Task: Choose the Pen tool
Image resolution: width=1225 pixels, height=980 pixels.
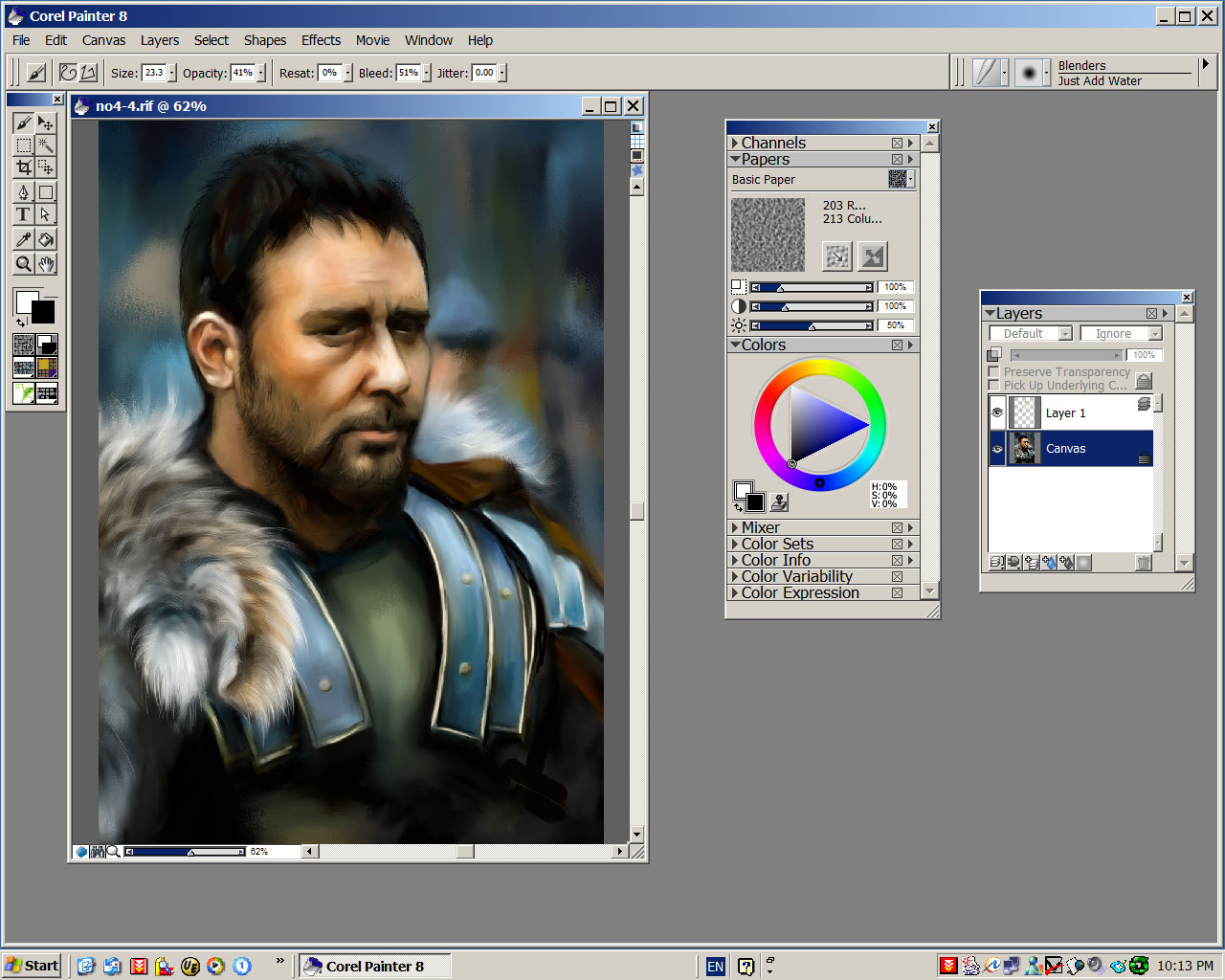Action: [24, 192]
